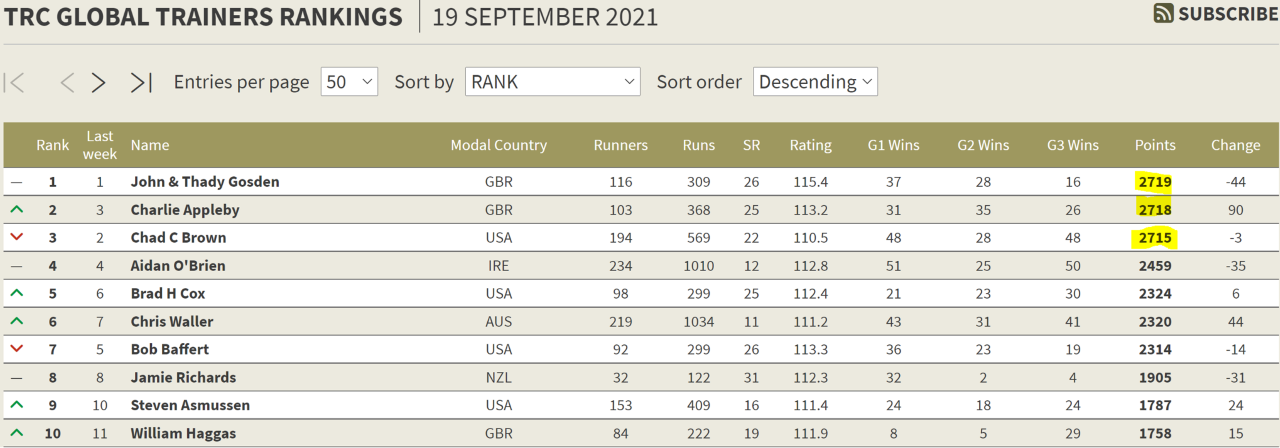
Task: Click red down arrow beside Bob Baffert
Action: [16, 349]
